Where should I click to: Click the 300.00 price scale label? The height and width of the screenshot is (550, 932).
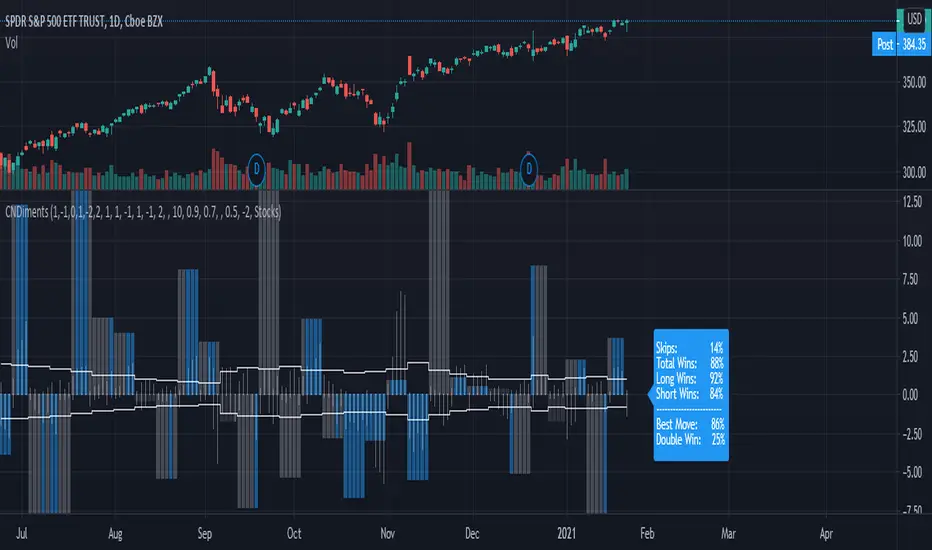click(x=914, y=172)
